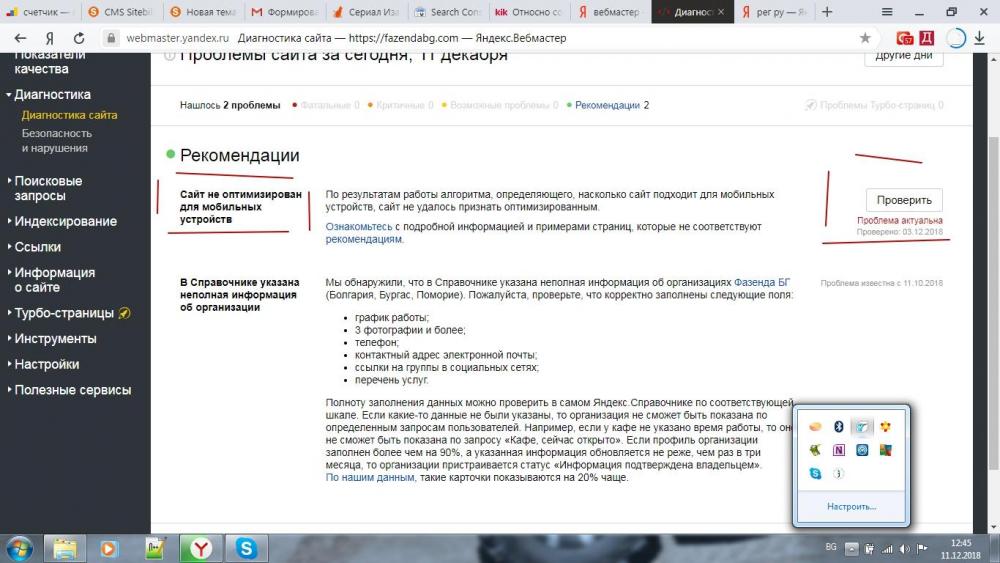Click the Skype icon in the tray popup
This screenshot has width=1000, height=563.
coord(816,473)
